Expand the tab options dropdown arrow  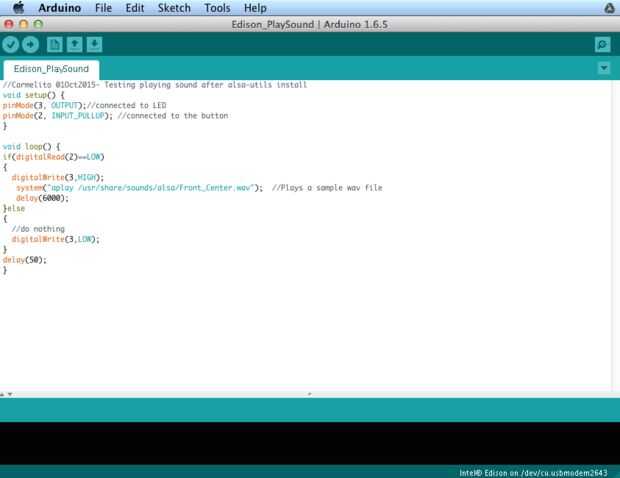pos(604,68)
